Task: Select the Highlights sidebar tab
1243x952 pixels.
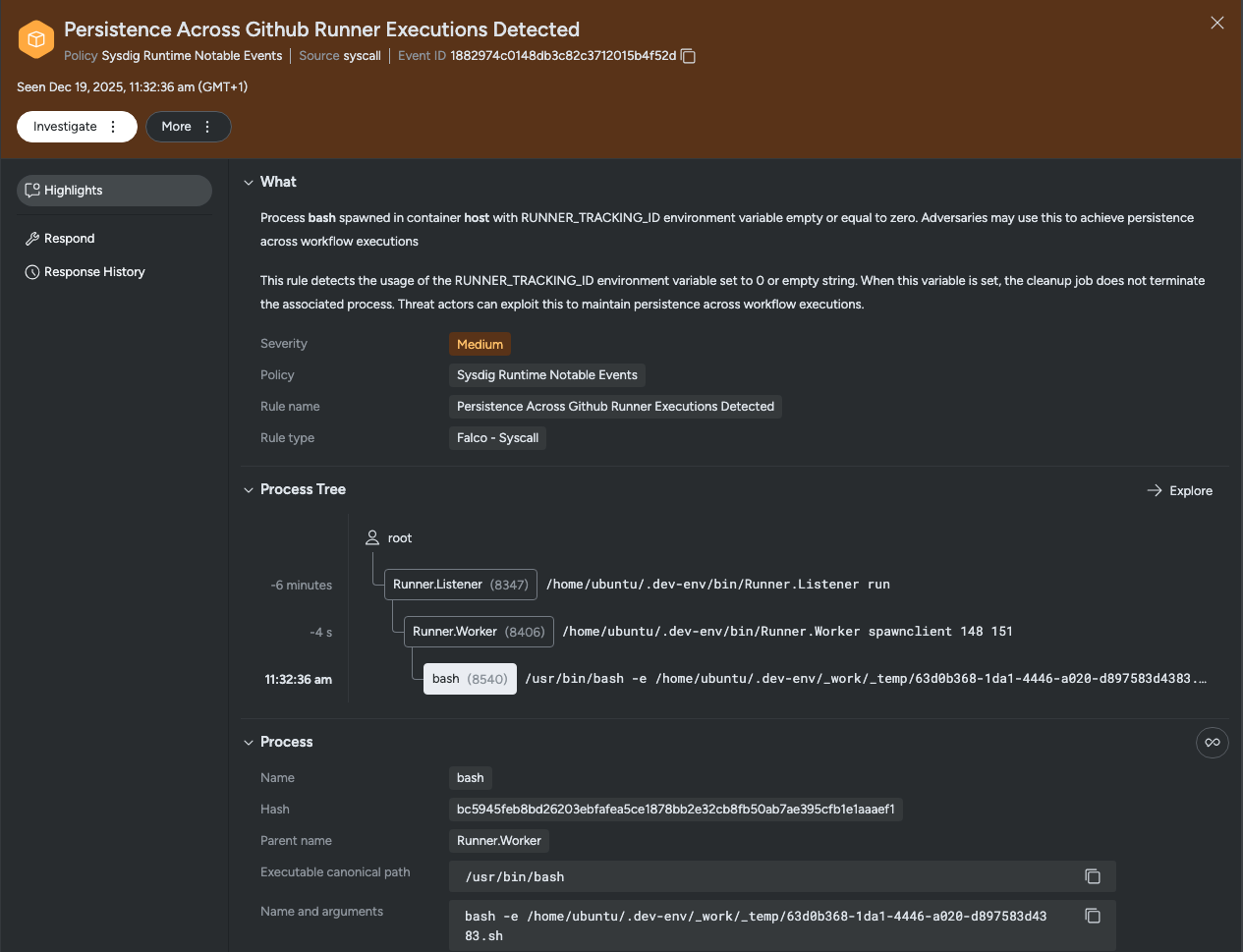Action: [114, 191]
